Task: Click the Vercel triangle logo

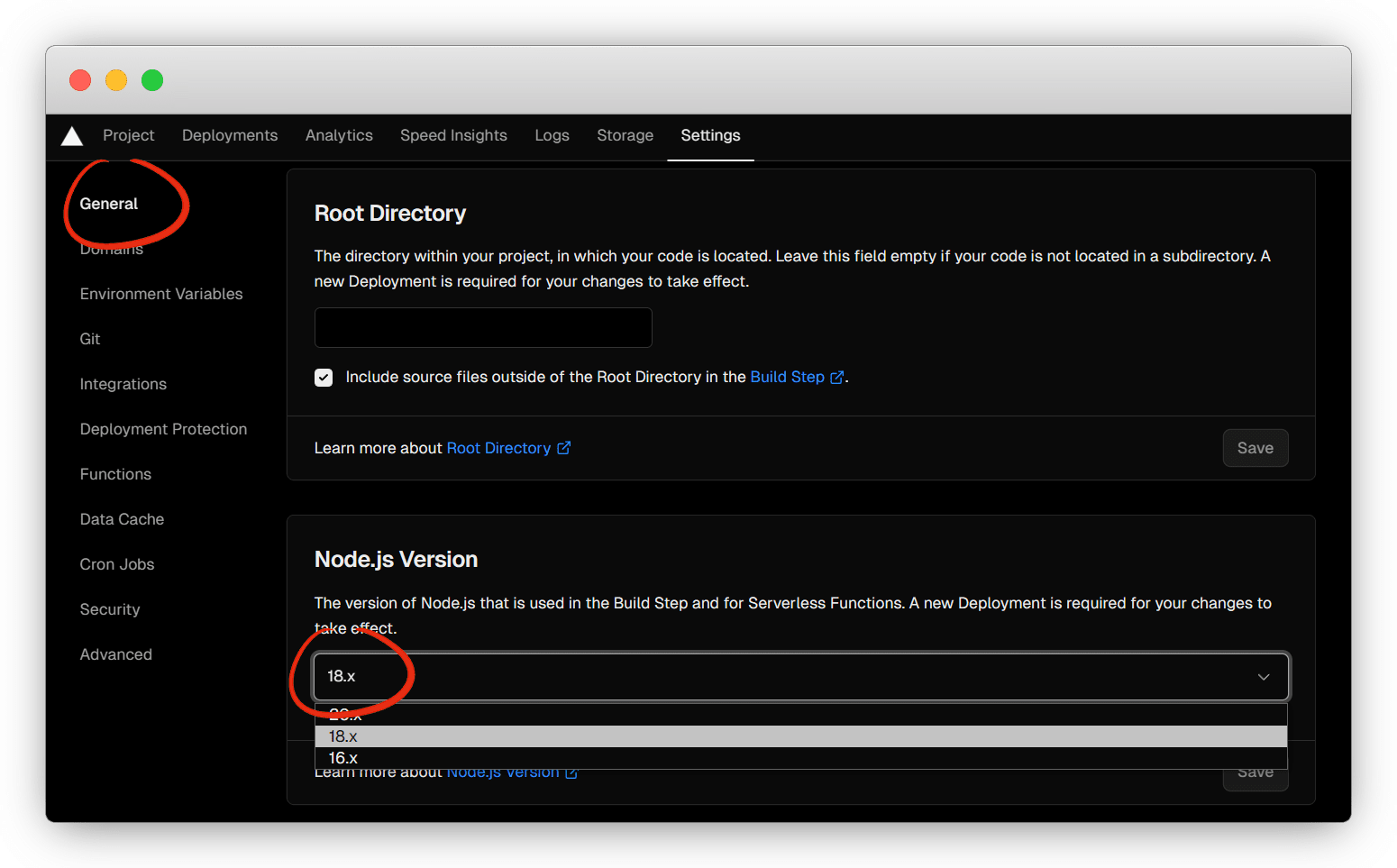Action: pos(72,136)
